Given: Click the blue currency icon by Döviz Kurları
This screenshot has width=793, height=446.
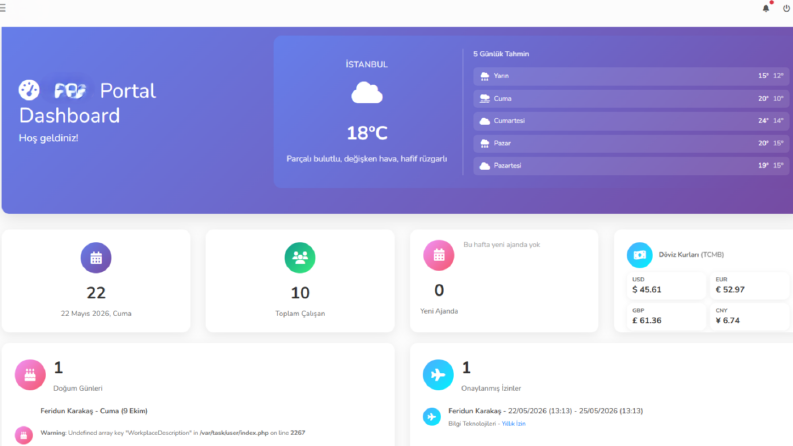Looking at the screenshot, I should click(639, 255).
